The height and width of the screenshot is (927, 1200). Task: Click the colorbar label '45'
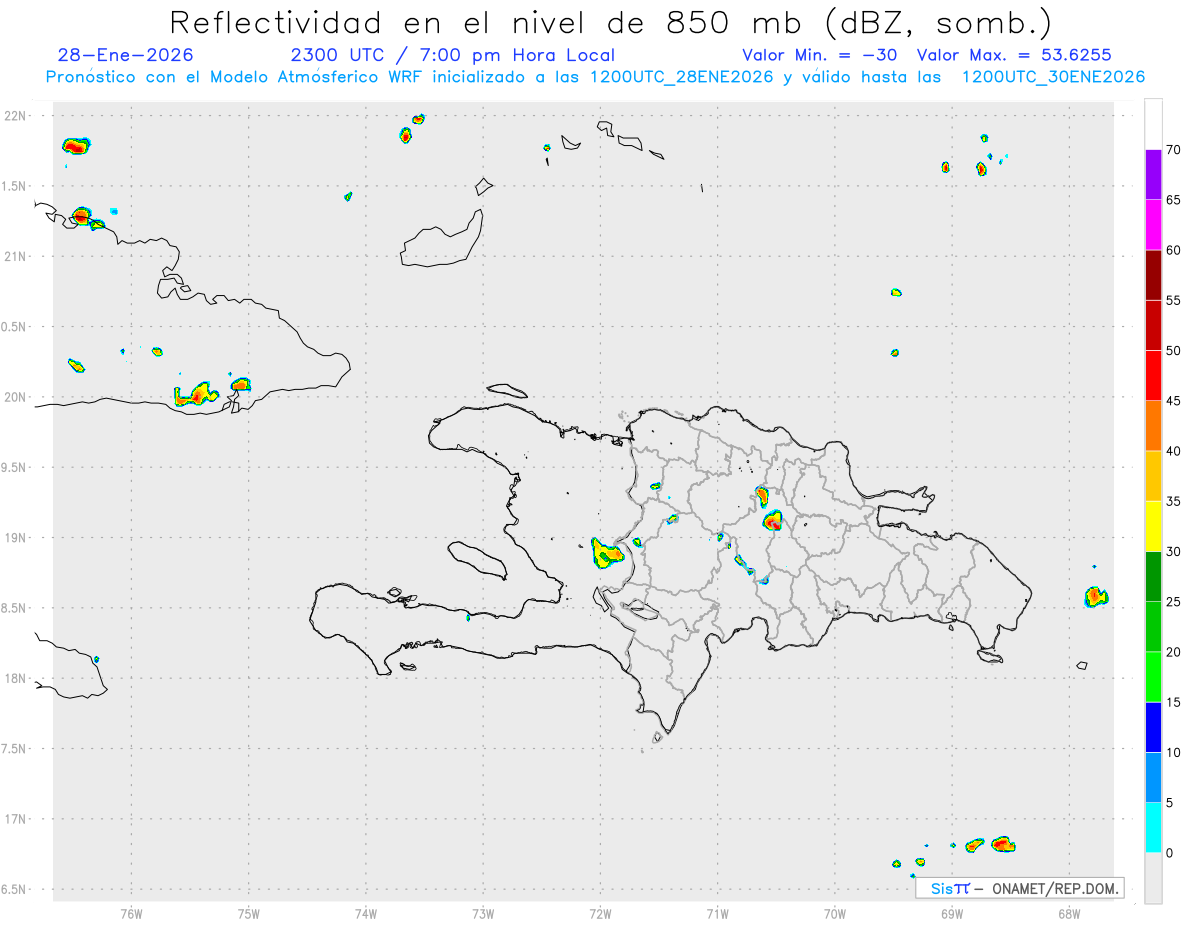pos(1173,401)
